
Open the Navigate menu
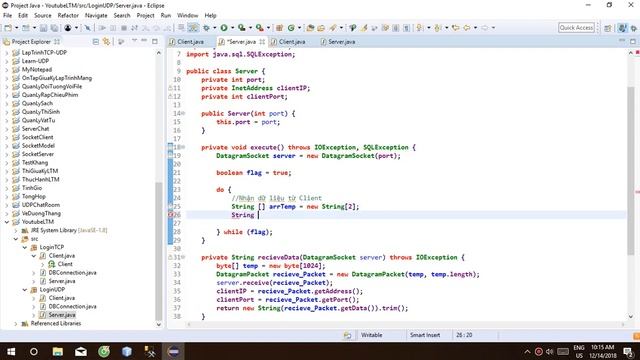(x=96, y=16)
